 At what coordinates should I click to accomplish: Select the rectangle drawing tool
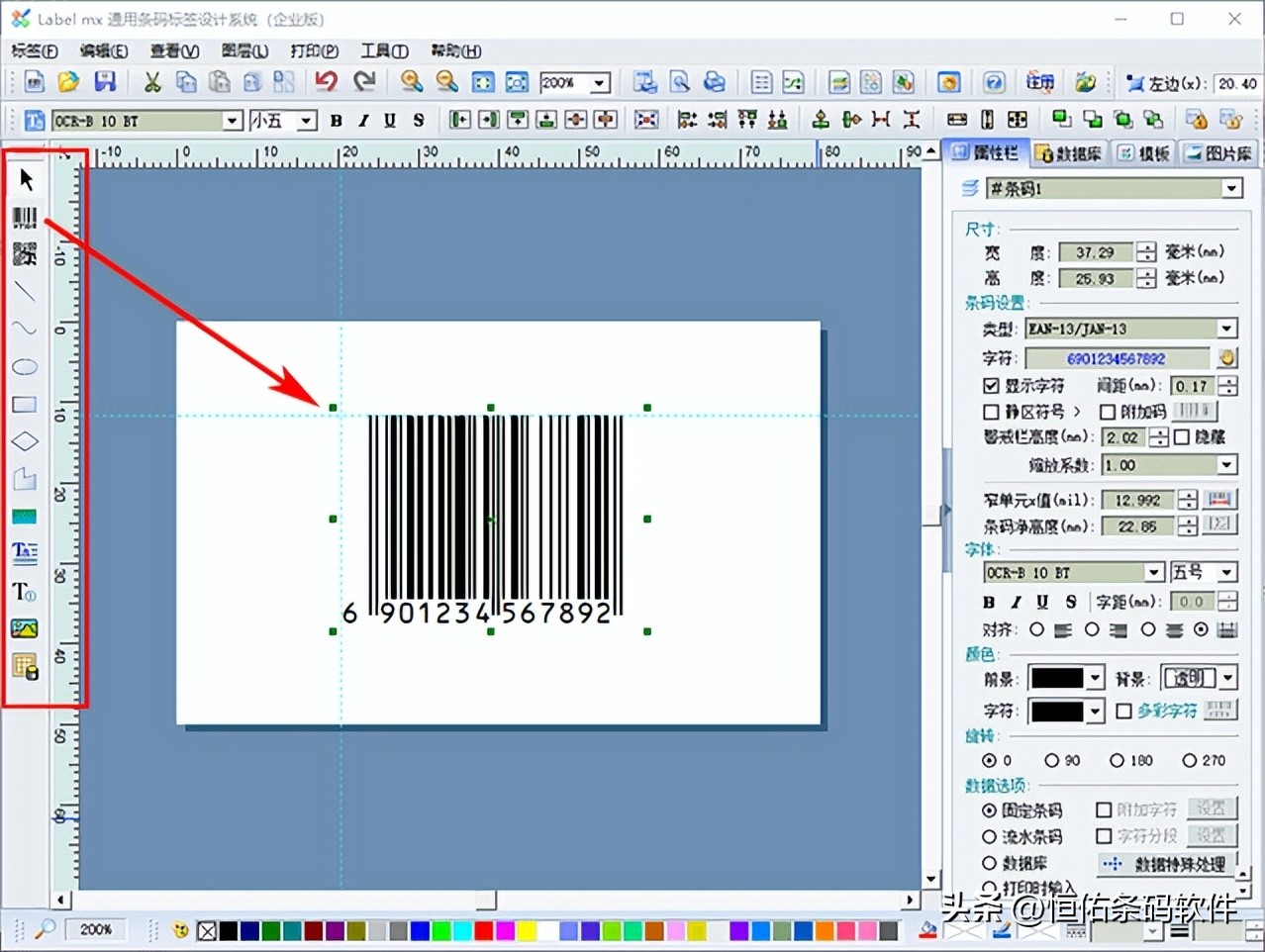pyautogui.click(x=25, y=404)
